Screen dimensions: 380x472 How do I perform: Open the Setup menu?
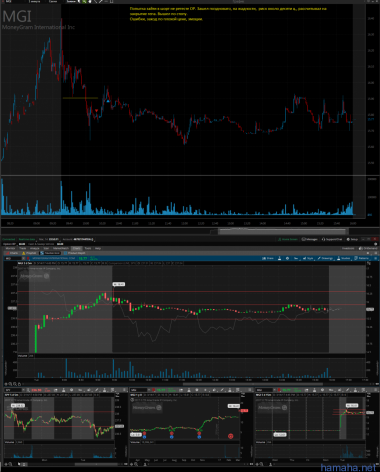pos(352,239)
